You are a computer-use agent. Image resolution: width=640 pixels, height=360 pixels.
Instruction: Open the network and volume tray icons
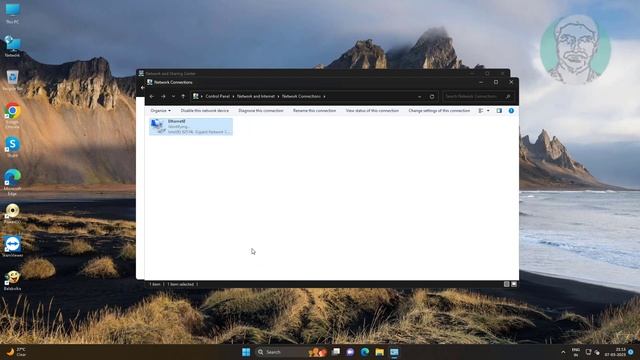coord(592,352)
